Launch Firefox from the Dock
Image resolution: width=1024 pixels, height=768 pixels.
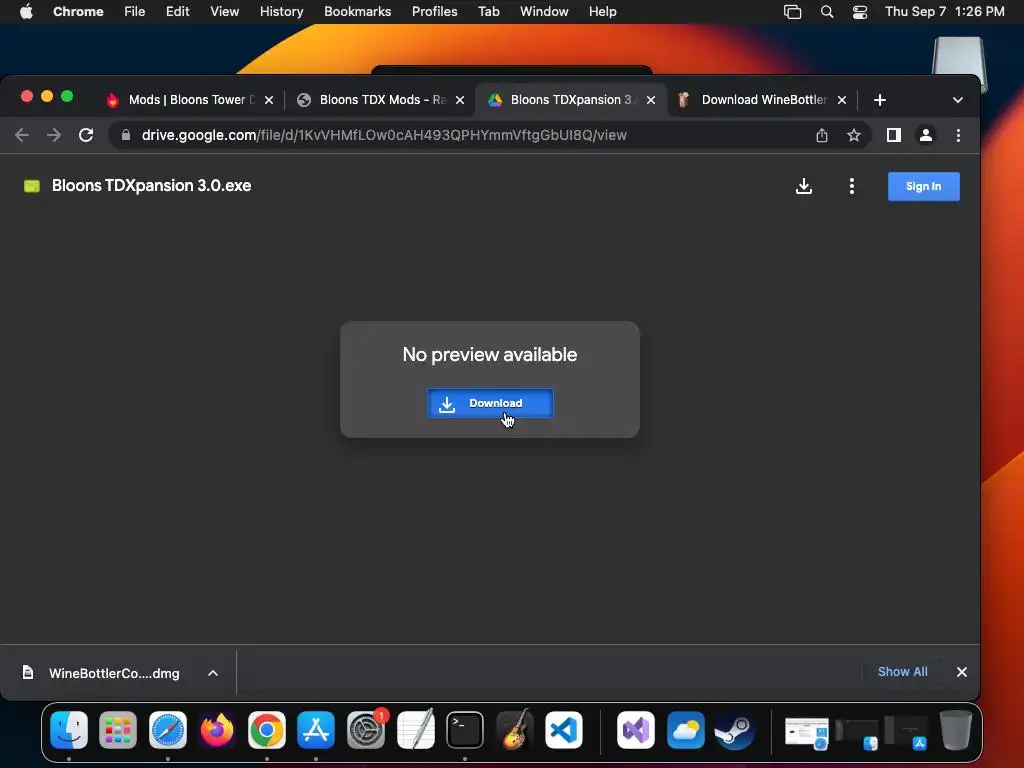coord(217,729)
